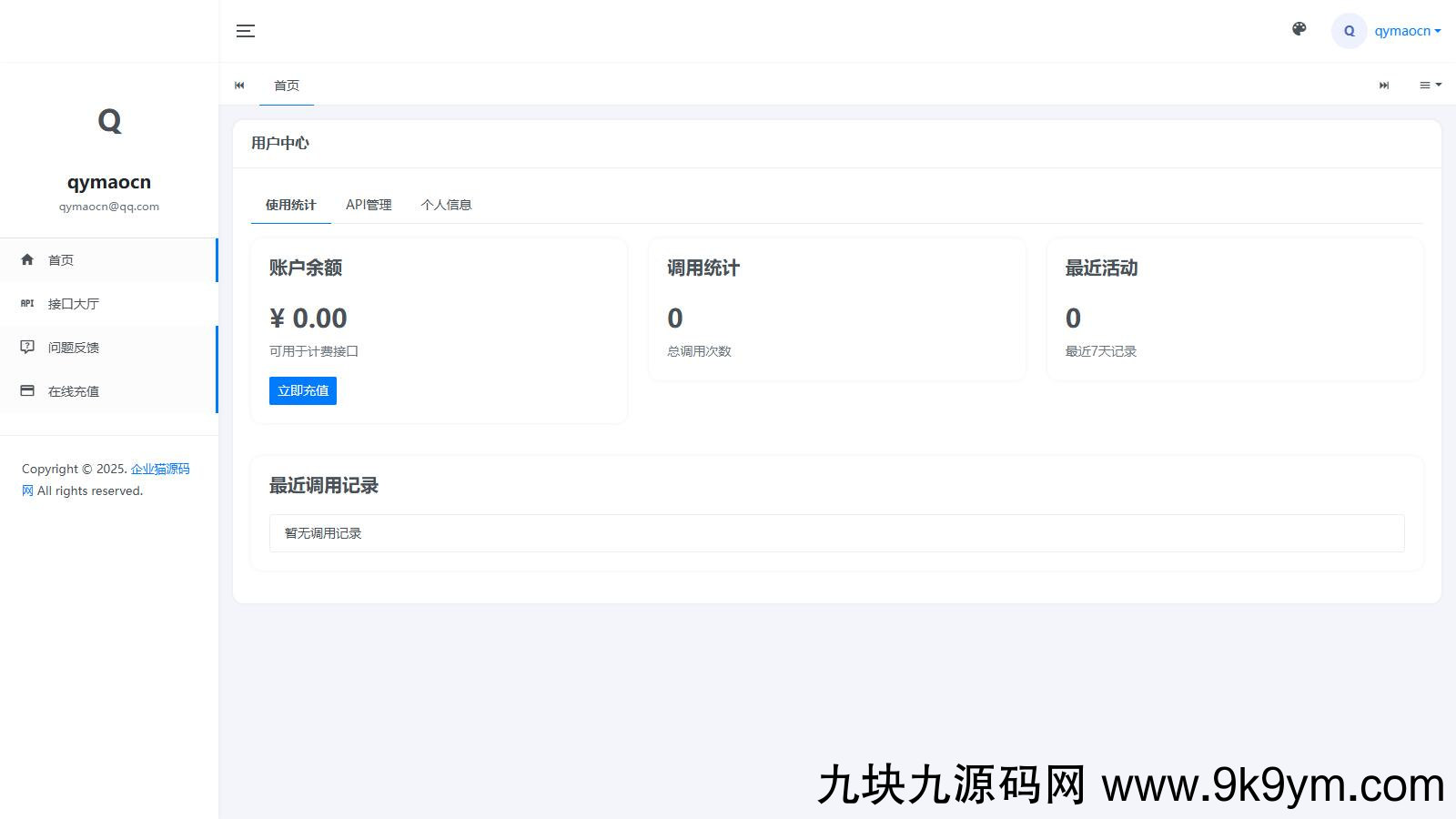Open 接口大厅 in the sidebar menu

click(x=74, y=304)
